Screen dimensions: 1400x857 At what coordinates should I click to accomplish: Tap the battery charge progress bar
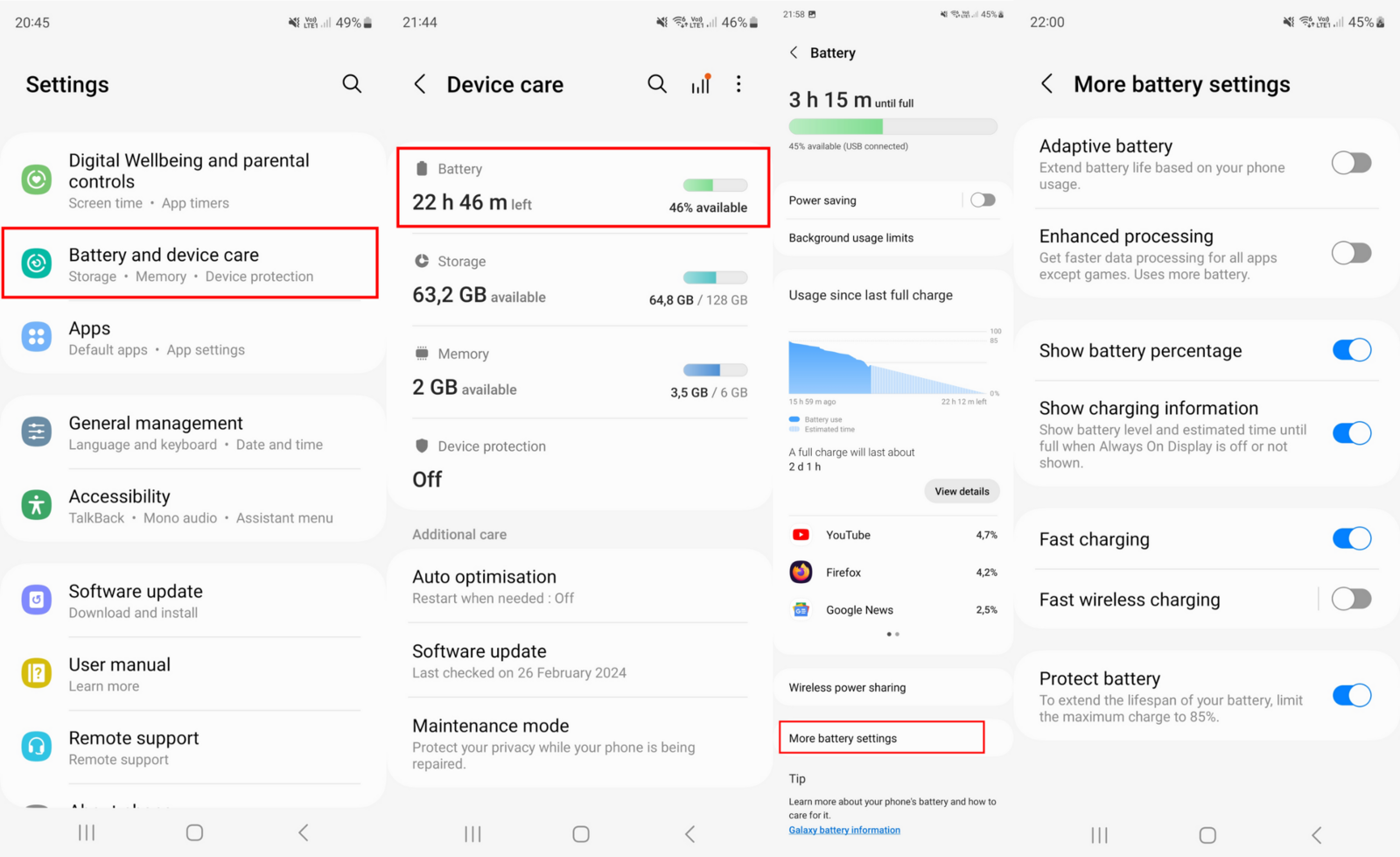[x=892, y=127]
